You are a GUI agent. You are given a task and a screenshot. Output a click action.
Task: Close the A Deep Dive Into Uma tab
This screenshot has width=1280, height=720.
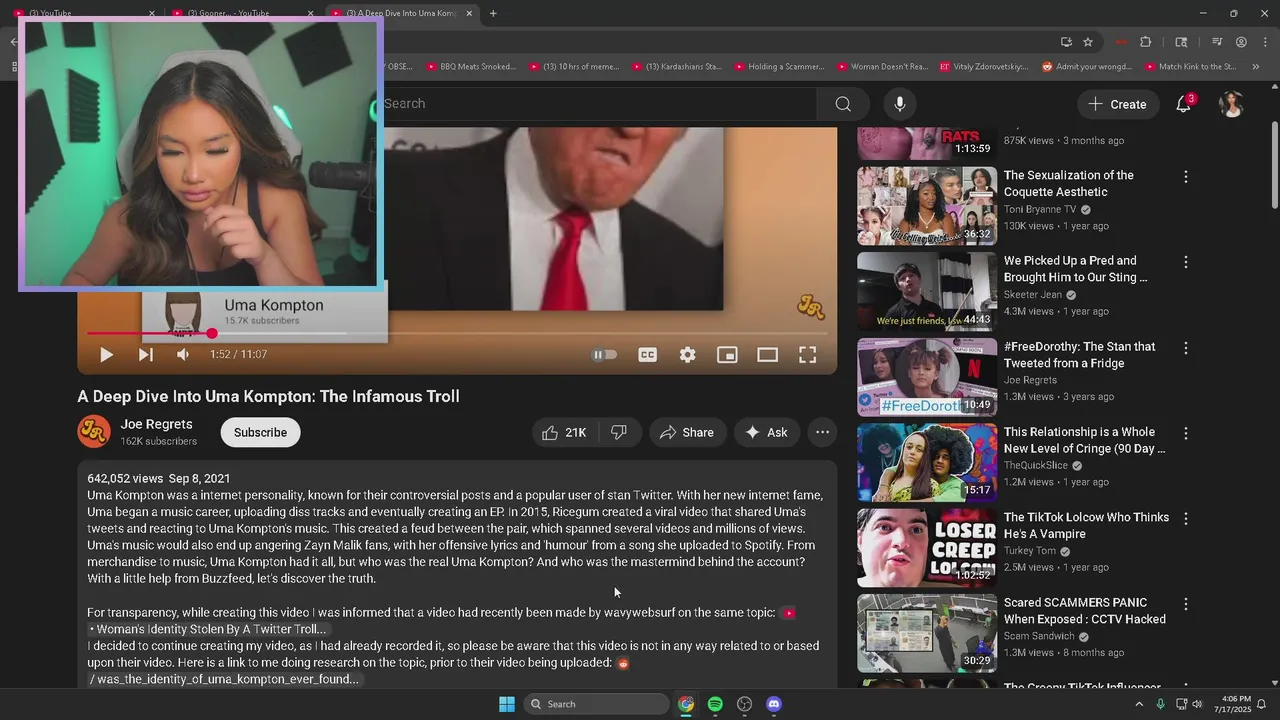469,14
